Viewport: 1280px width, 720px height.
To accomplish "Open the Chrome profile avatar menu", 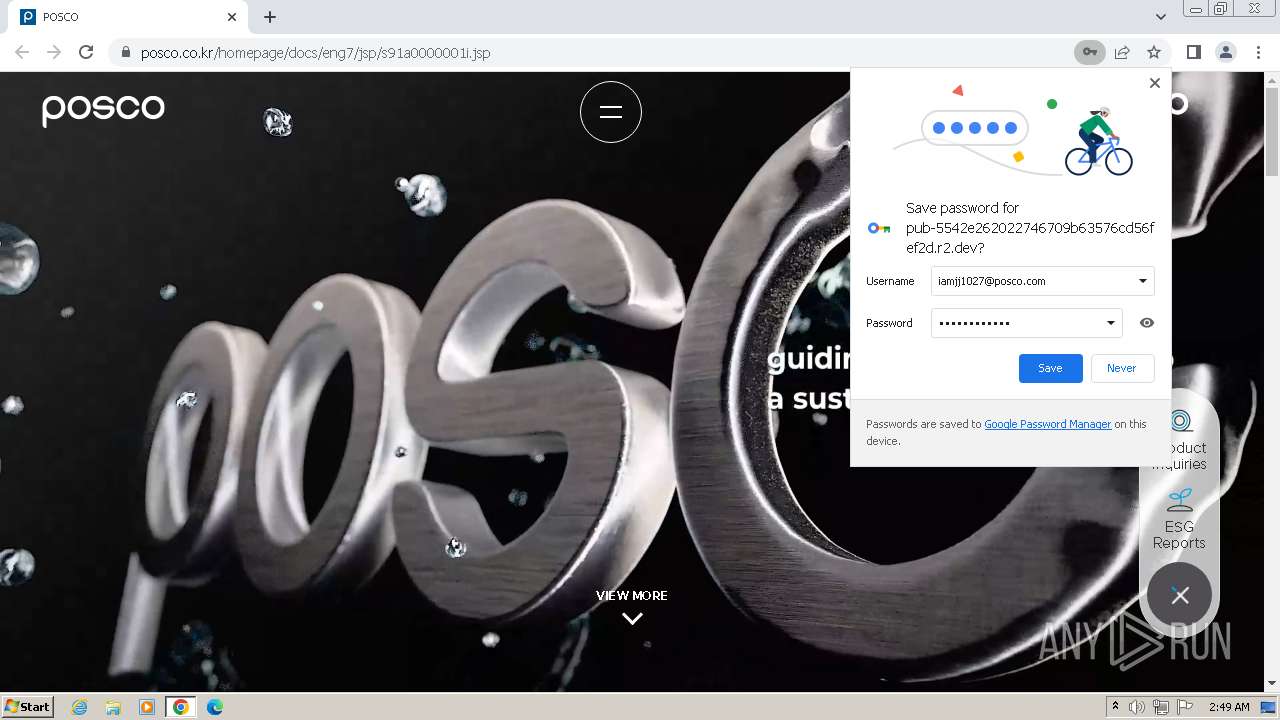I will (1225, 52).
